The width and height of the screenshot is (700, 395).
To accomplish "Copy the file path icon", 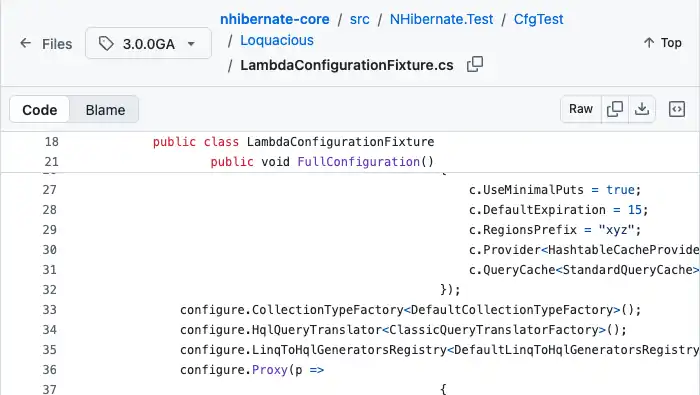I will pos(475,65).
